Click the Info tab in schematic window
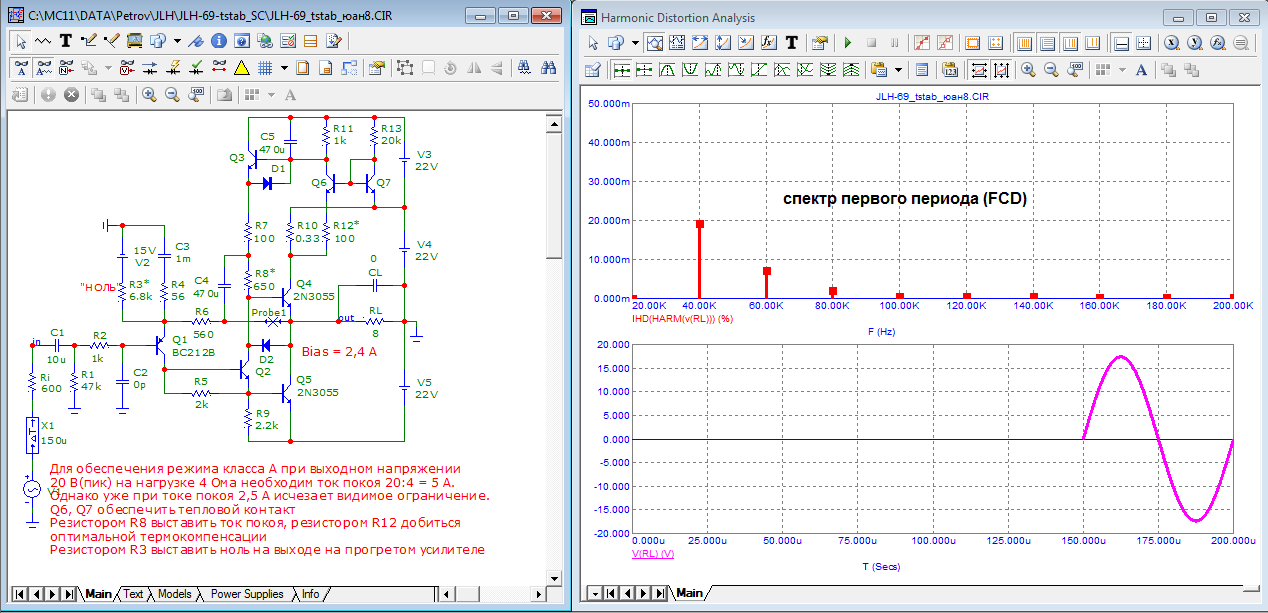Viewport: 1268px width, 613px height. [310, 594]
